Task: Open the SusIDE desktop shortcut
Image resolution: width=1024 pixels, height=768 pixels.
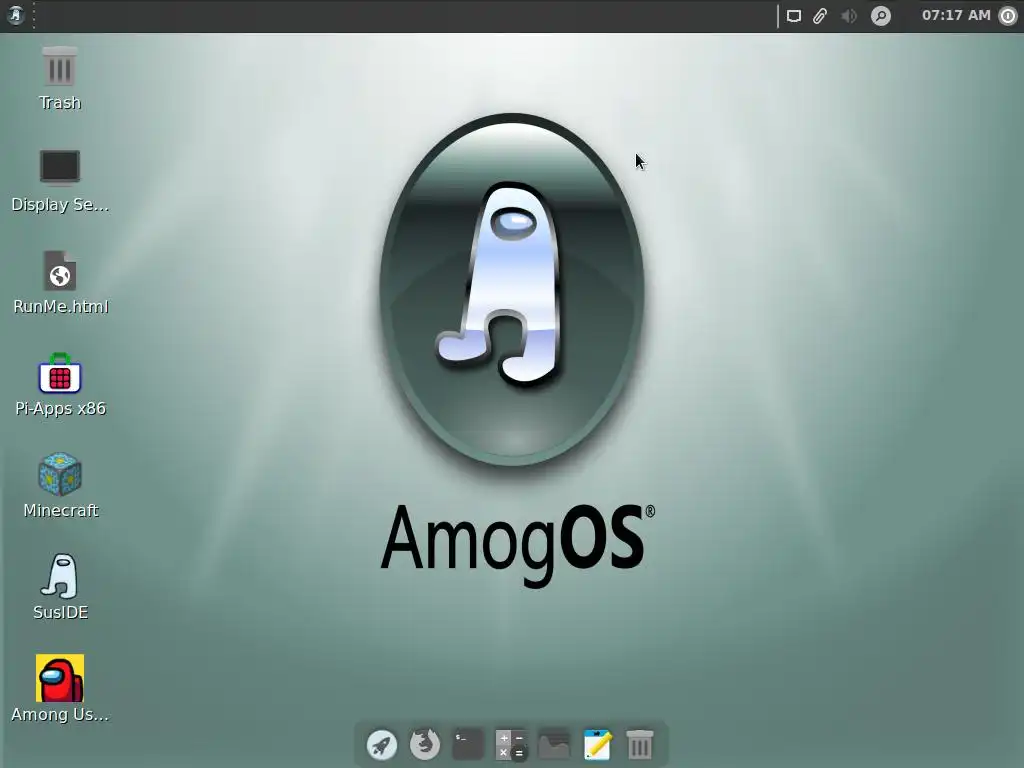Action: [x=59, y=576]
